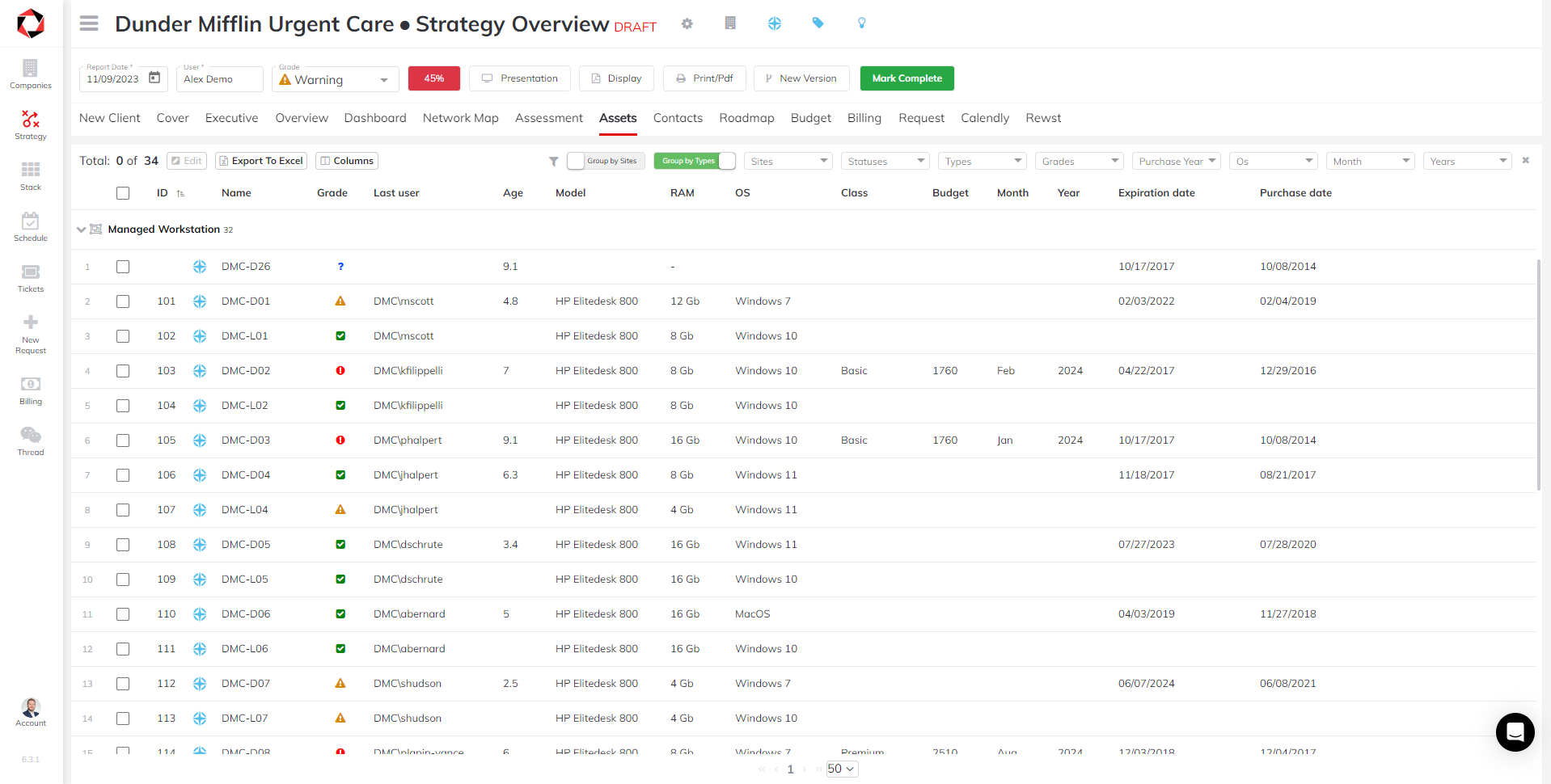Open the Companies sidebar section

pos(31,74)
